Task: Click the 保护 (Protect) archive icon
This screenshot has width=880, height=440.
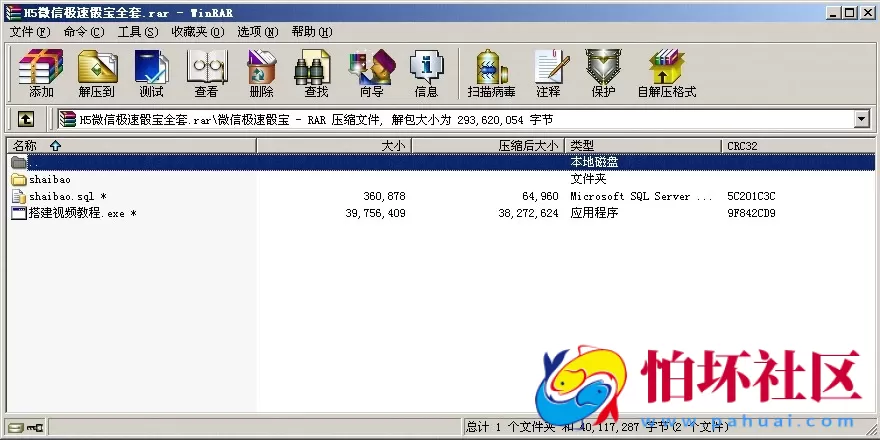Action: coord(603,74)
